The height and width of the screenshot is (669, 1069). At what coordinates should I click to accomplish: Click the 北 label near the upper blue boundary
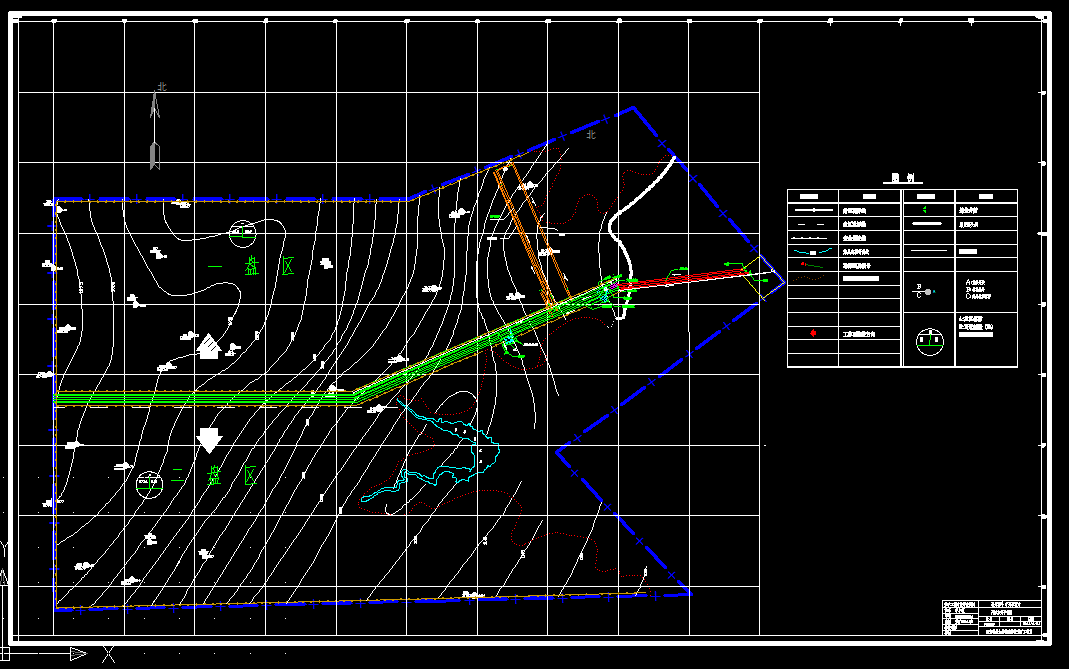[591, 134]
